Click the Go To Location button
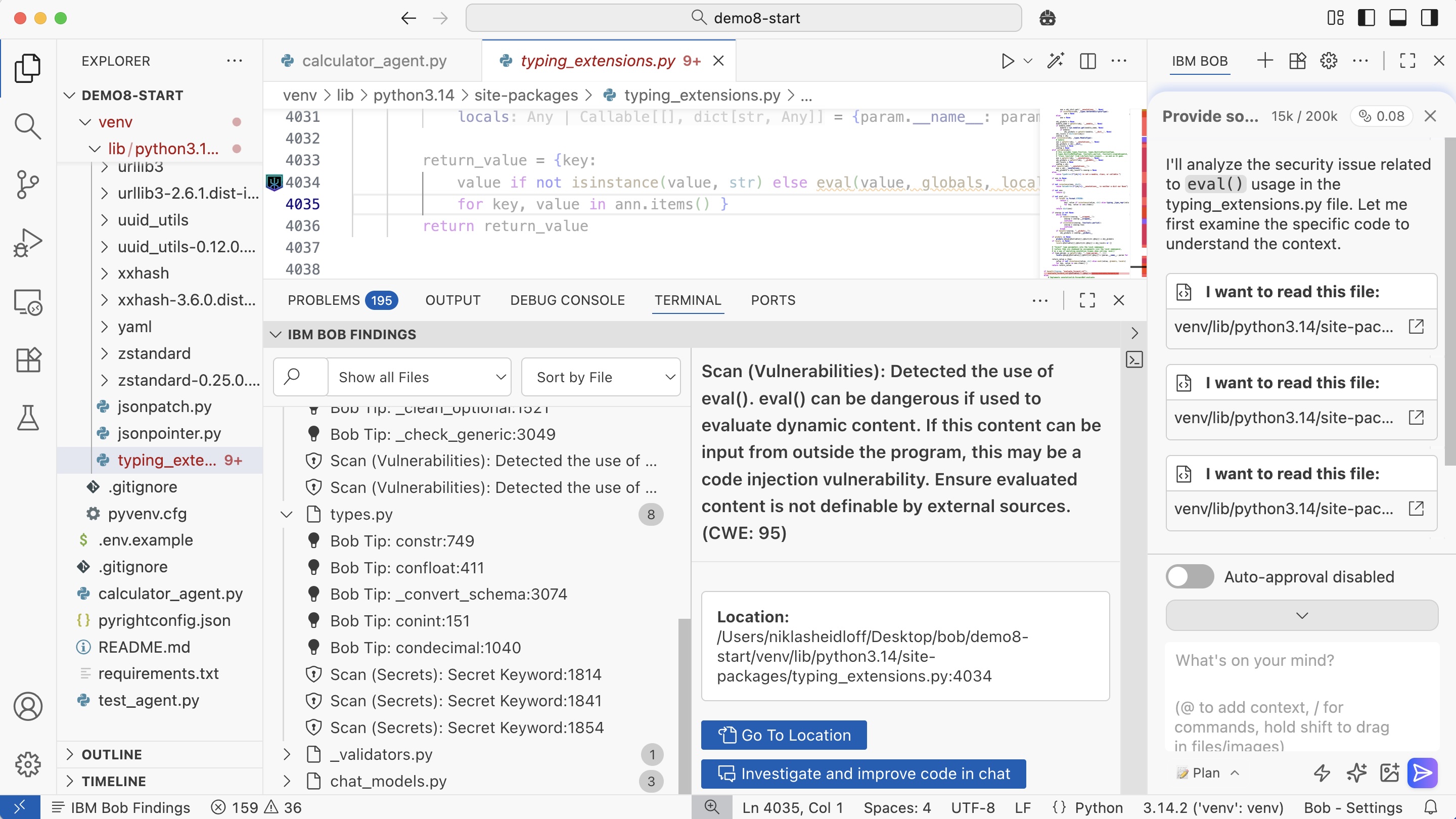Viewport: 1456px width, 819px height. pyautogui.click(x=784, y=735)
